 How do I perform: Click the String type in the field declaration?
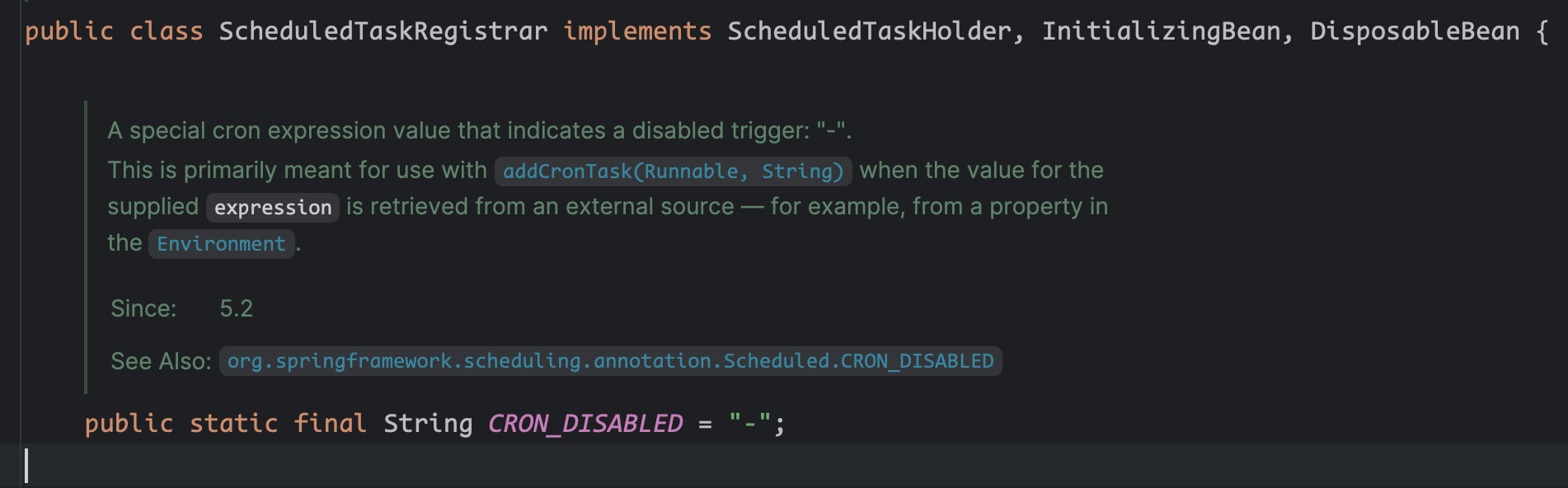click(428, 424)
